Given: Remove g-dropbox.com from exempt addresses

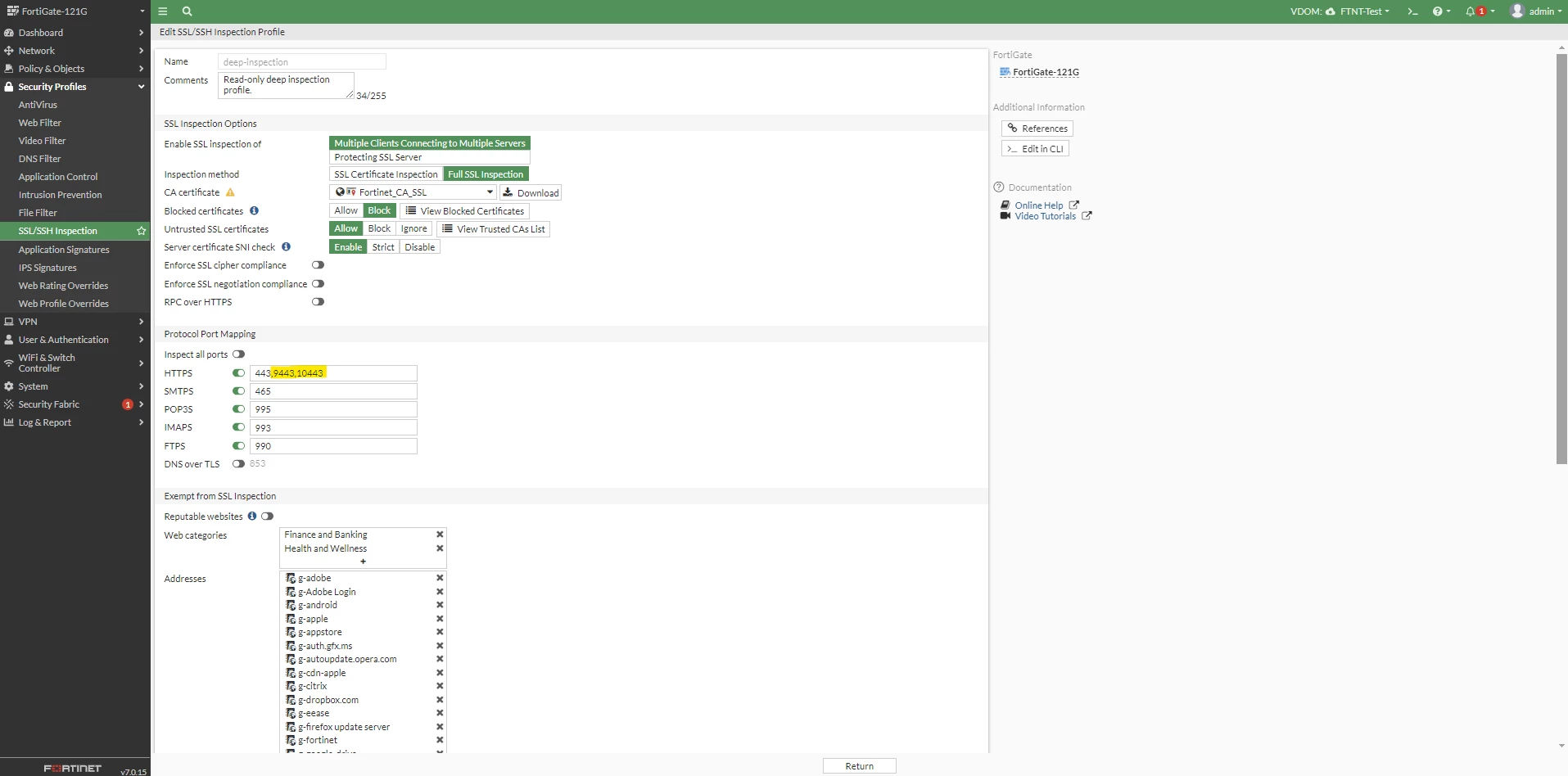Looking at the screenshot, I should (x=440, y=700).
